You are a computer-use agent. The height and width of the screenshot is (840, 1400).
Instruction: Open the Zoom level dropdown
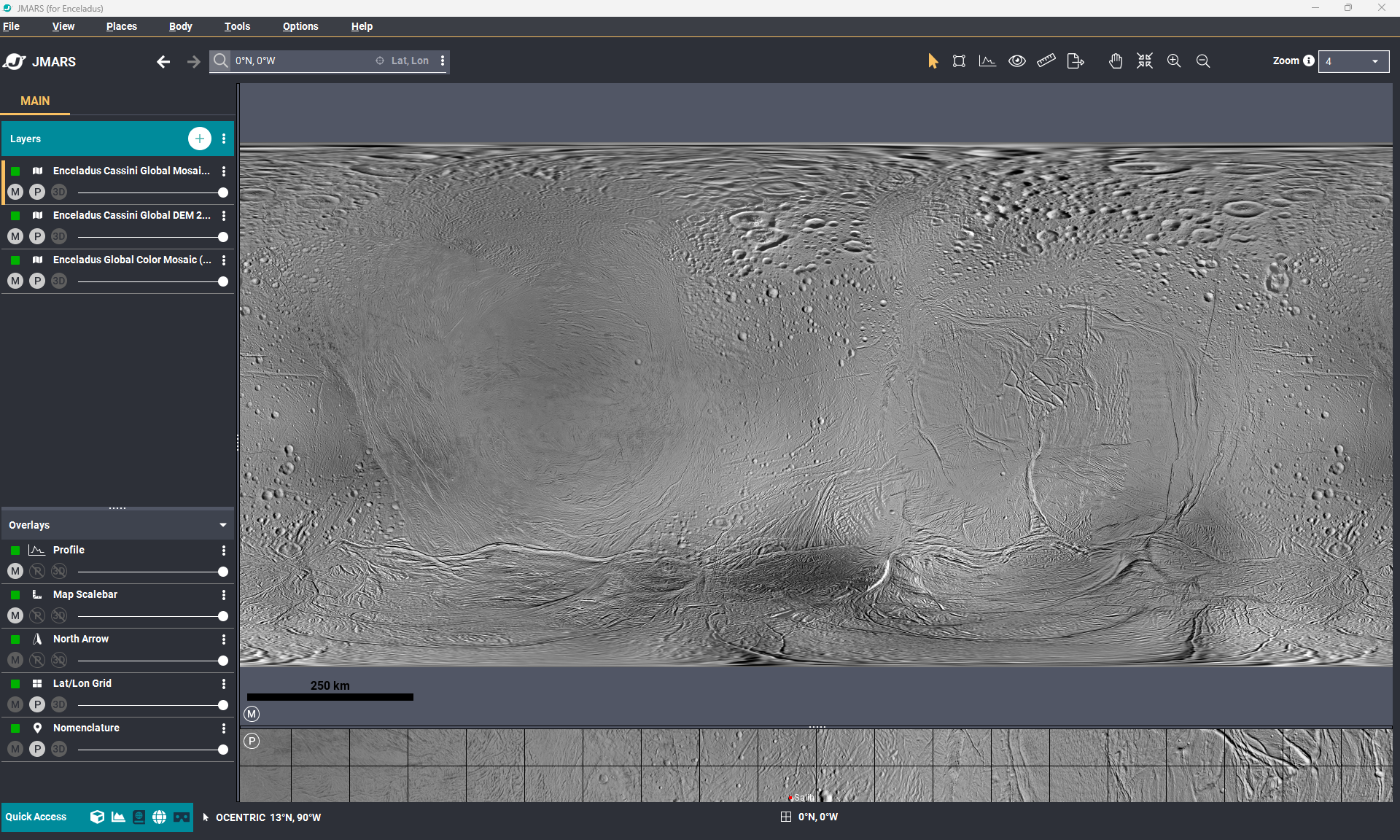click(x=1353, y=61)
